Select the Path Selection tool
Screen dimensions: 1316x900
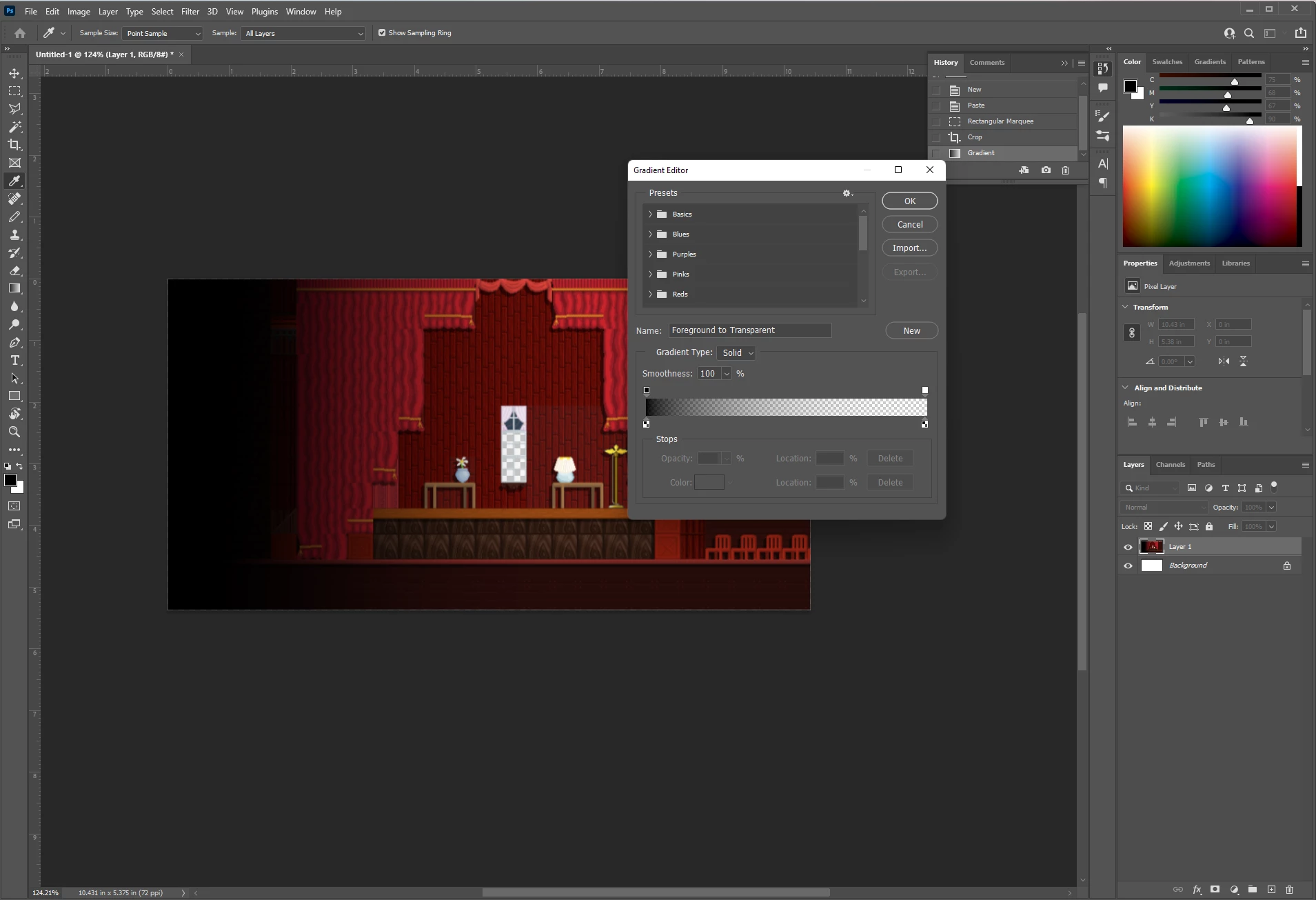tap(14, 378)
